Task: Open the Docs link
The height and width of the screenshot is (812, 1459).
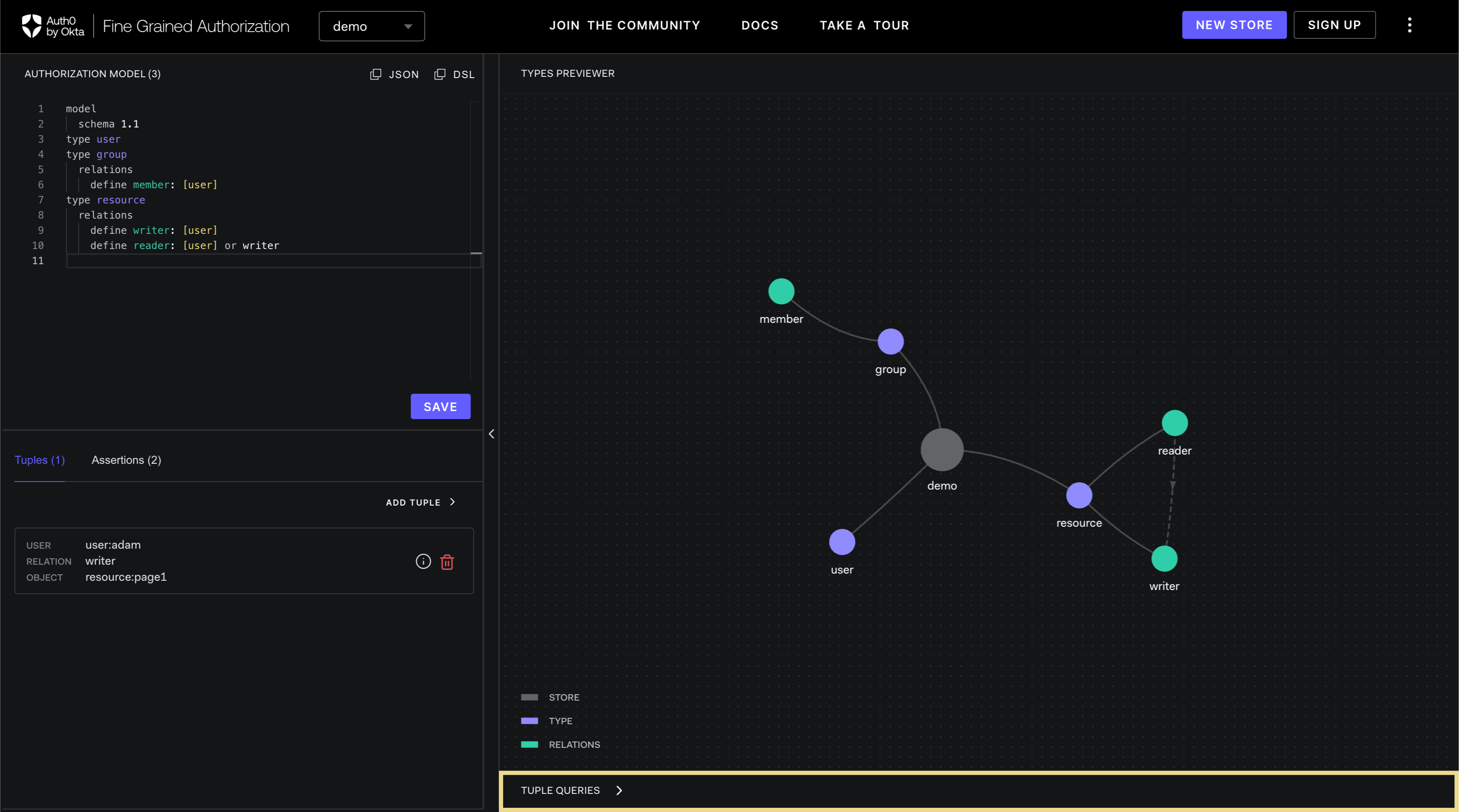Action: pos(760,25)
